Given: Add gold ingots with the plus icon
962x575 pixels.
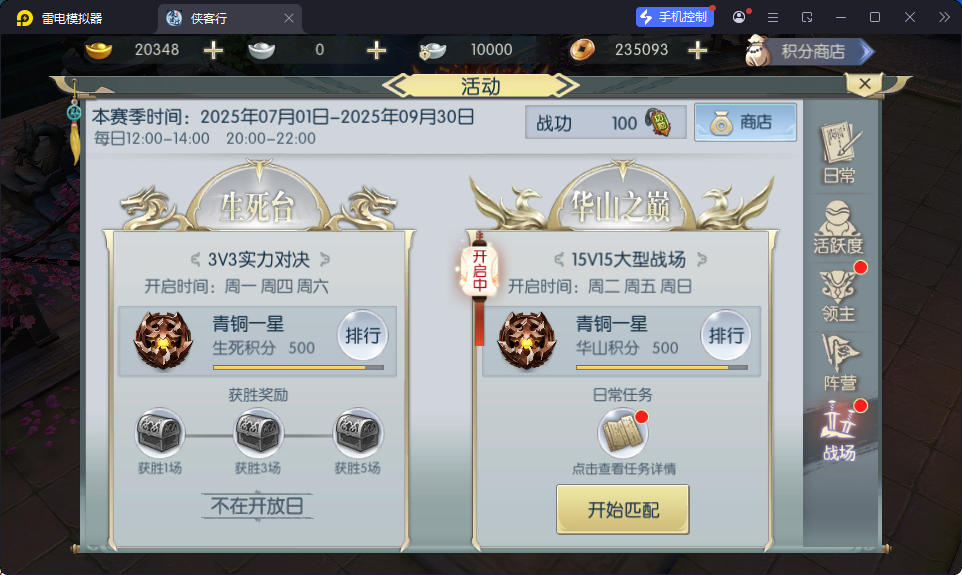Looking at the screenshot, I should [213, 50].
